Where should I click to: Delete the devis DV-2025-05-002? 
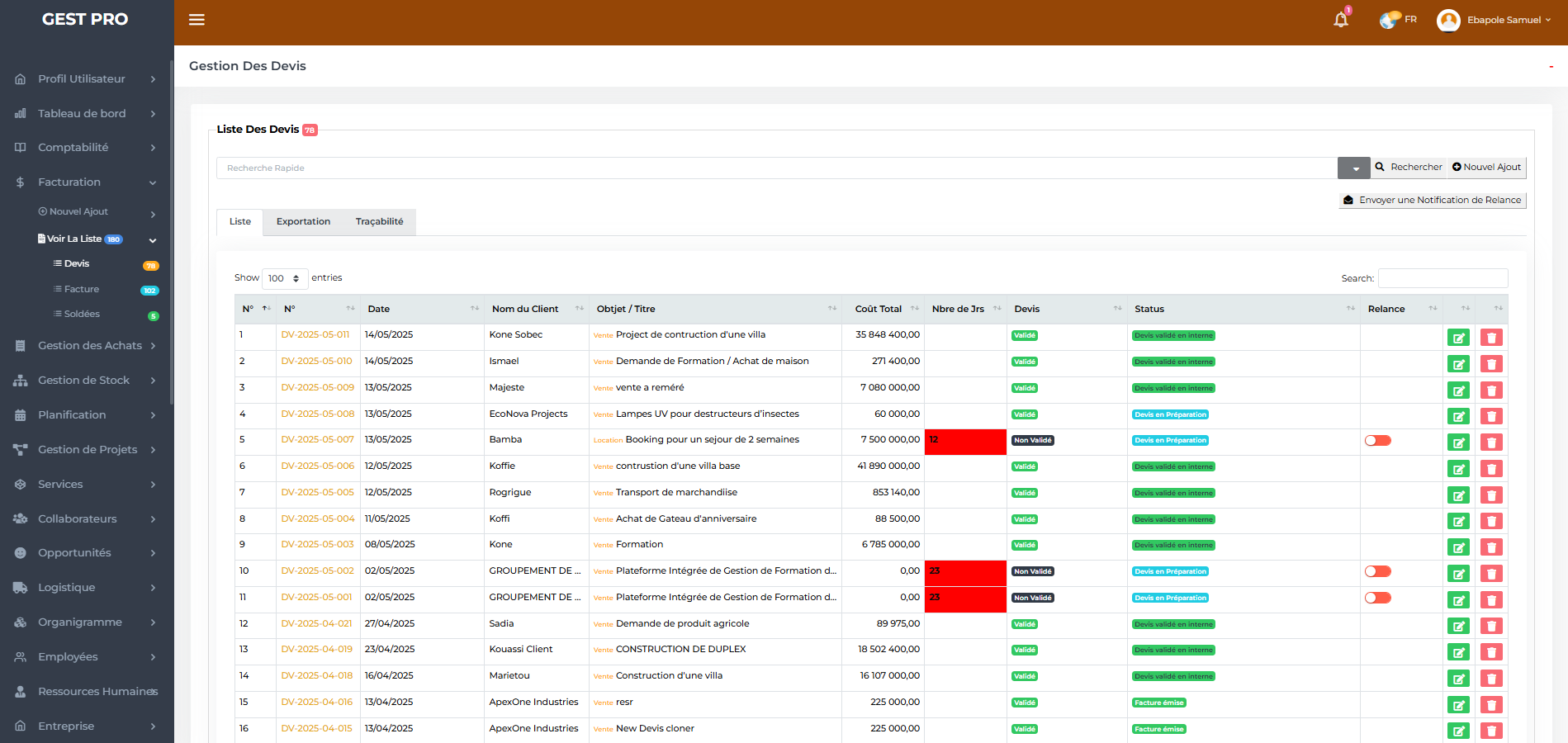click(x=1491, y=574)
